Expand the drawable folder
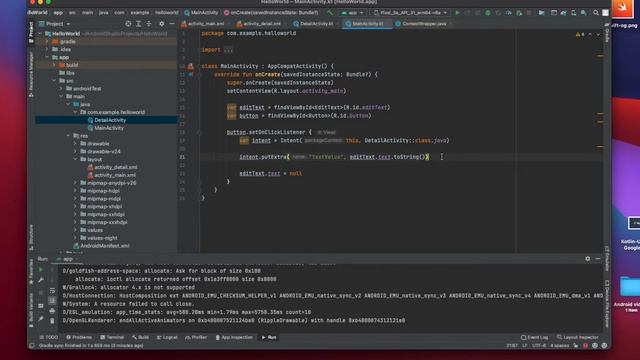Screen dimensions: 640x360 75,144
